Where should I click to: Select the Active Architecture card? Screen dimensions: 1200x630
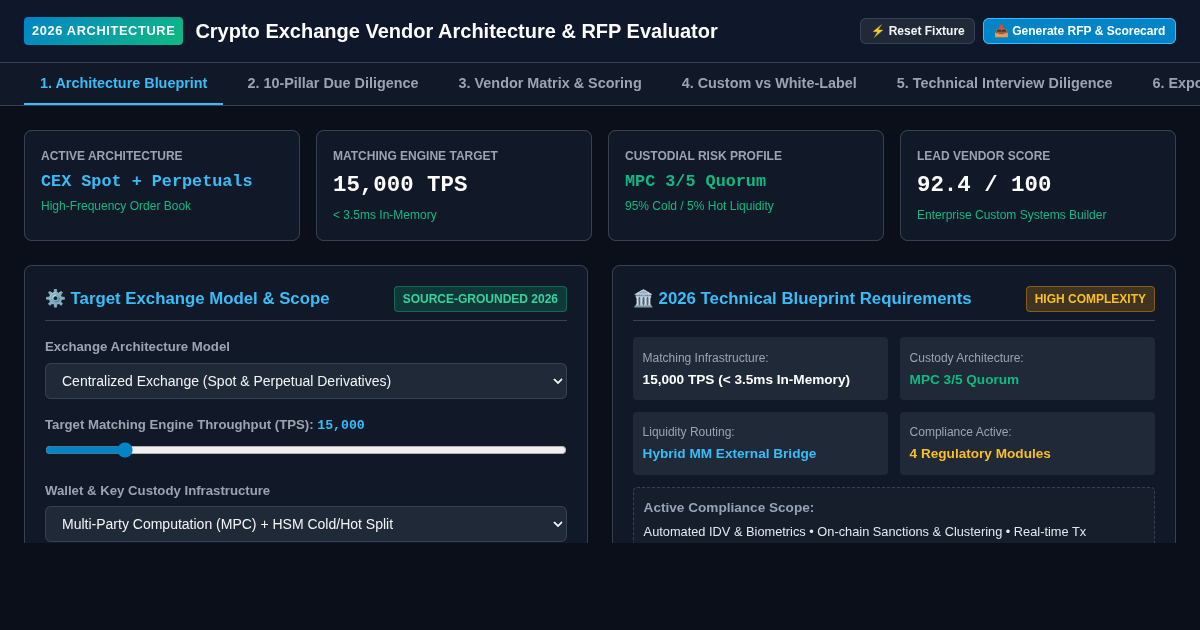[162, 185]
